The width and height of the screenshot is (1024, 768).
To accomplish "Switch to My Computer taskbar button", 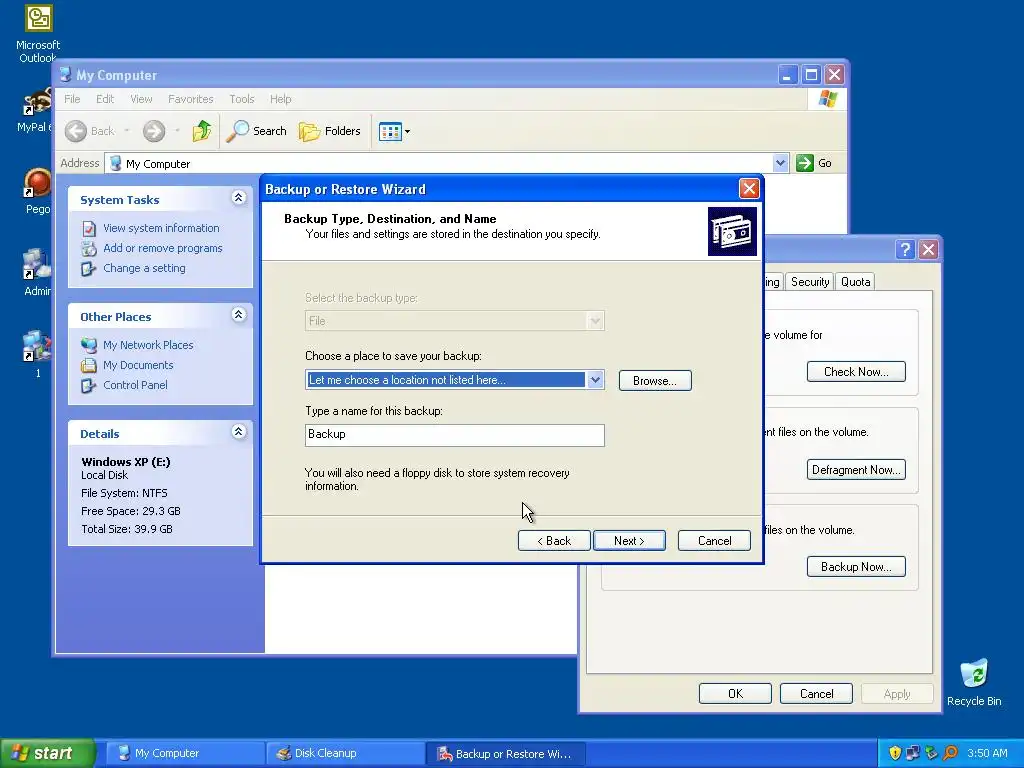I will [x=185, y=754].
